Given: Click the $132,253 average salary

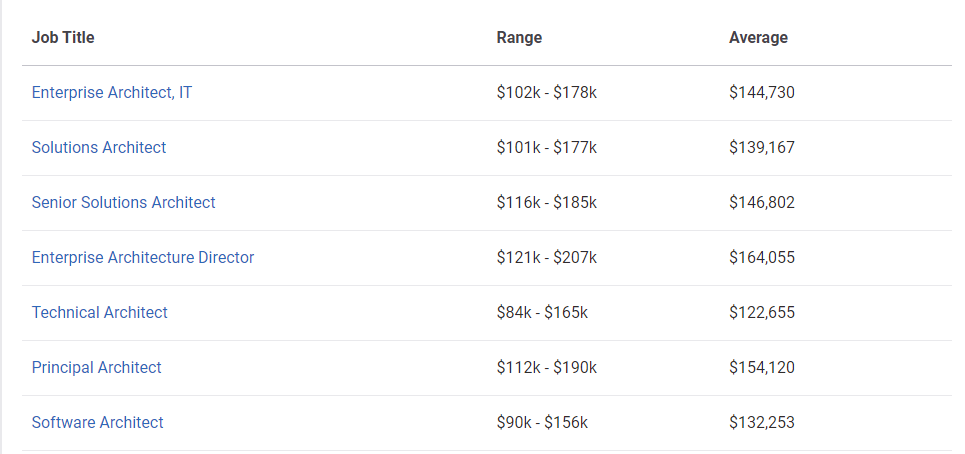Looking at the screenshot, I should click(x=762, y=423).
